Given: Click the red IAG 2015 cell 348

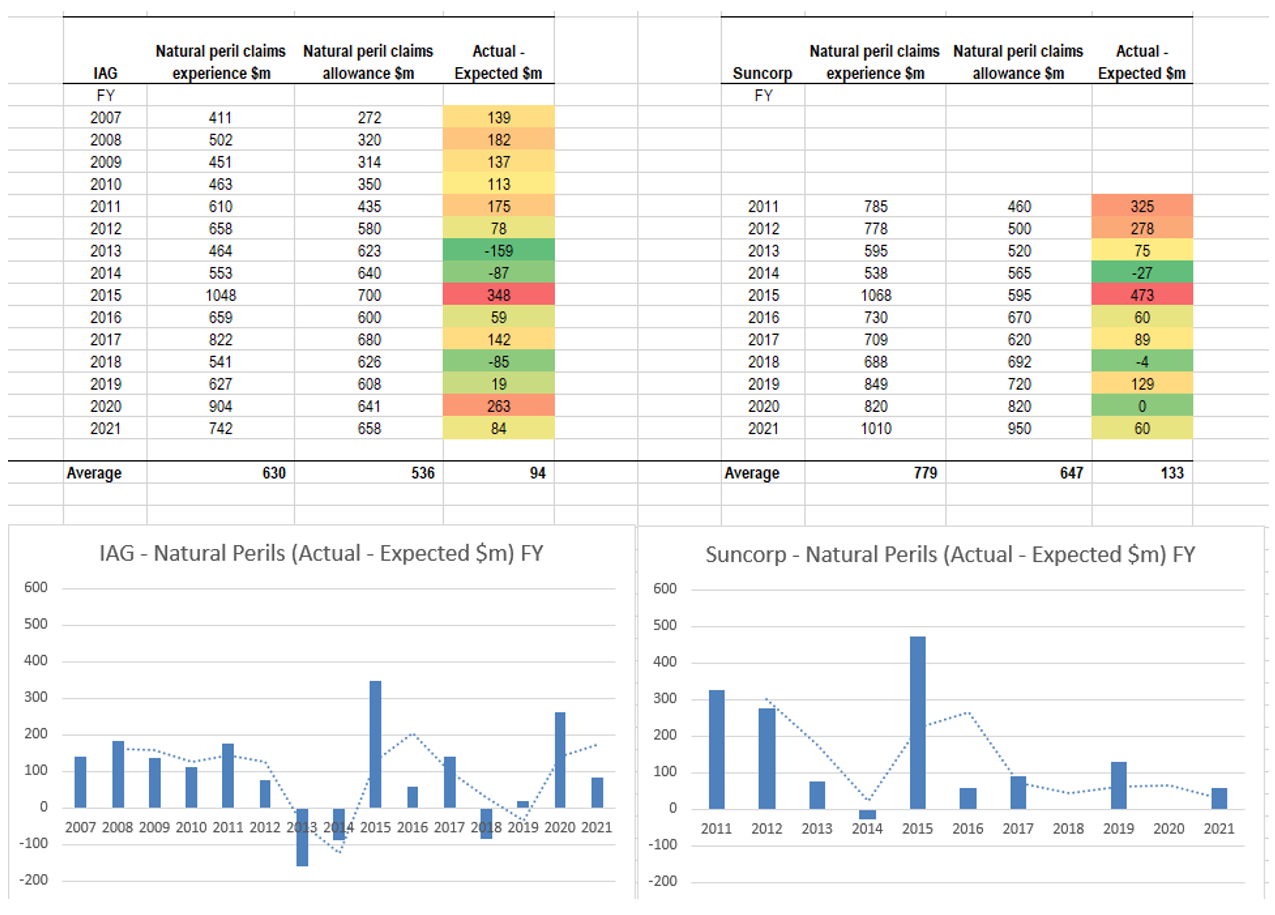Looking at the screenshot, I should [x=498, y=295].
